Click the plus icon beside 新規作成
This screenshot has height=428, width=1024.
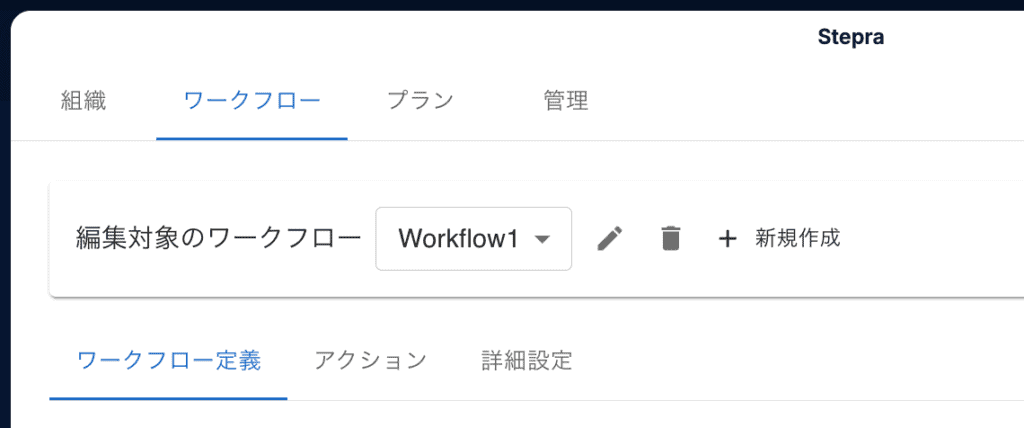point(727,239)
